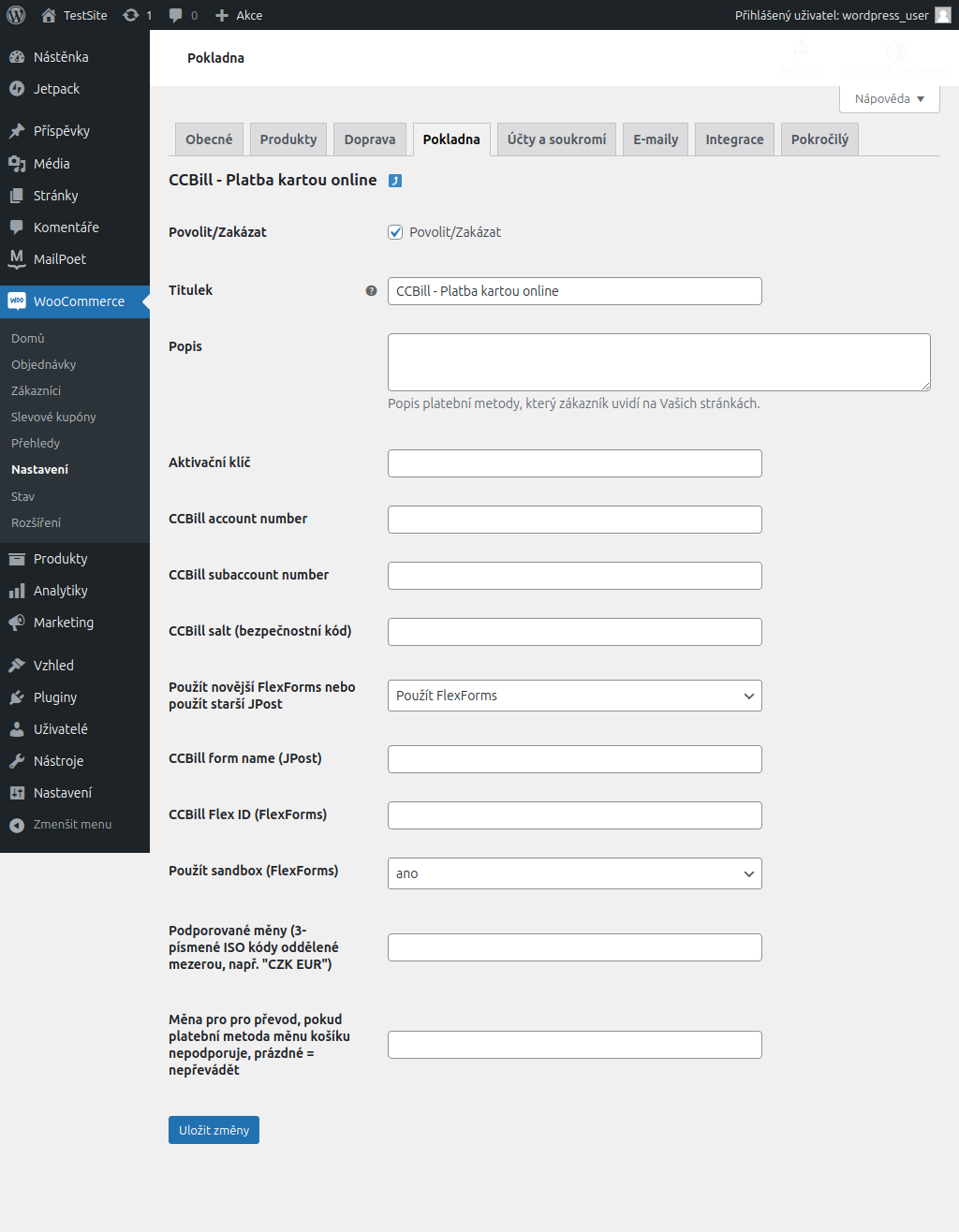Click the Komentáře bubble icon in sidebar
The image size is (959, 1232).
click(17, 227)
